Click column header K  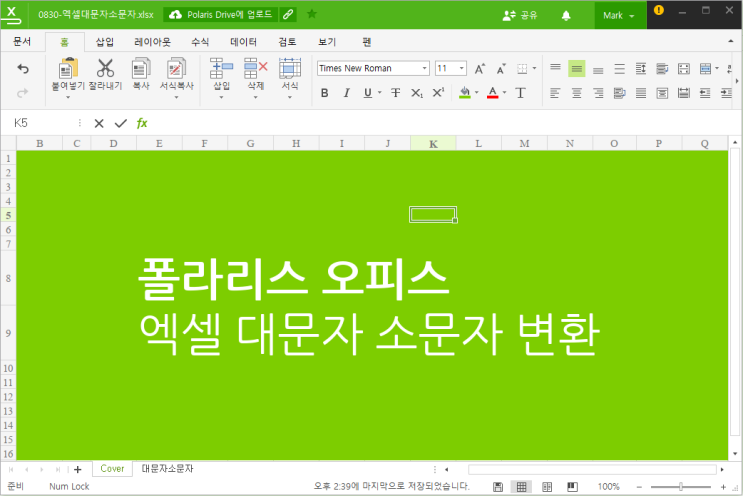pos(433,144)
